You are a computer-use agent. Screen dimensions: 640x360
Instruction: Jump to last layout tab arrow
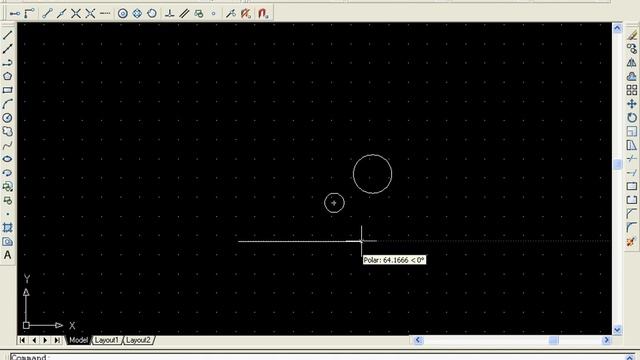click(x=57, y=340)
